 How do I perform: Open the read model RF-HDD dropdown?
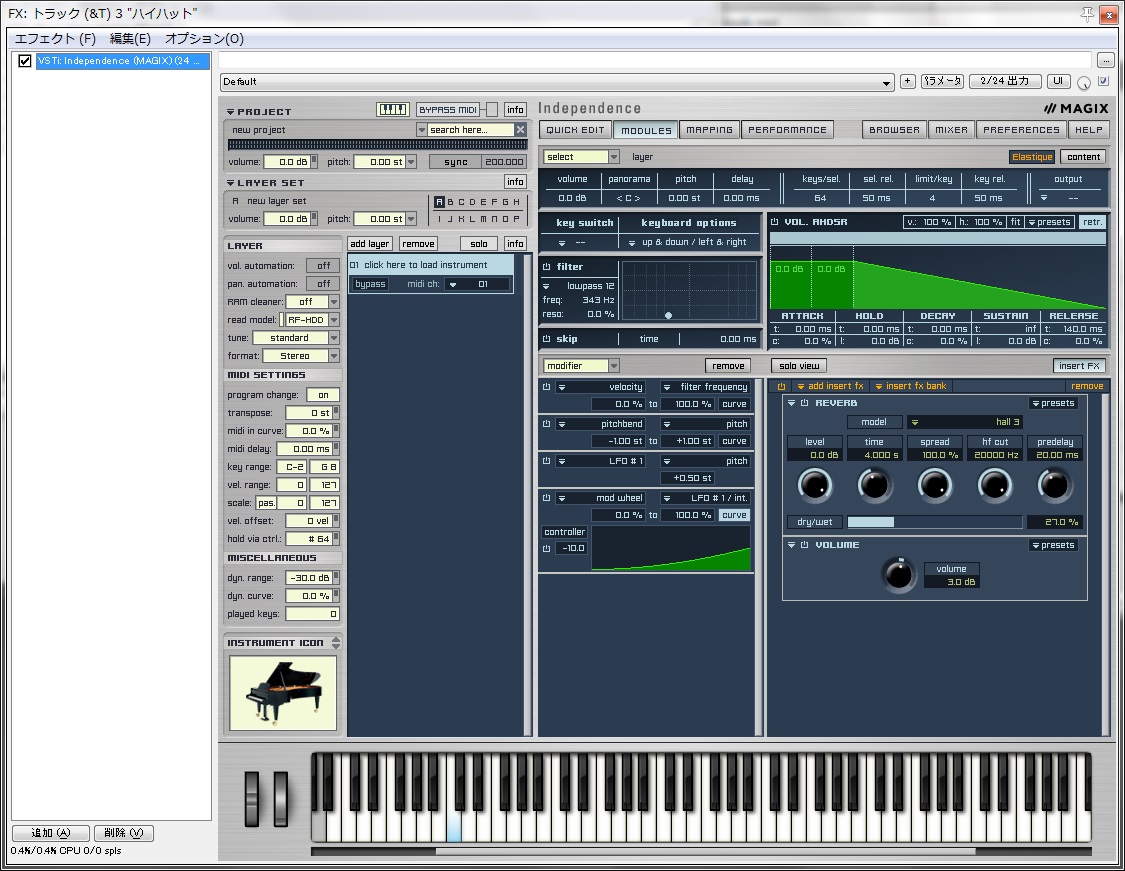(313, 320)
